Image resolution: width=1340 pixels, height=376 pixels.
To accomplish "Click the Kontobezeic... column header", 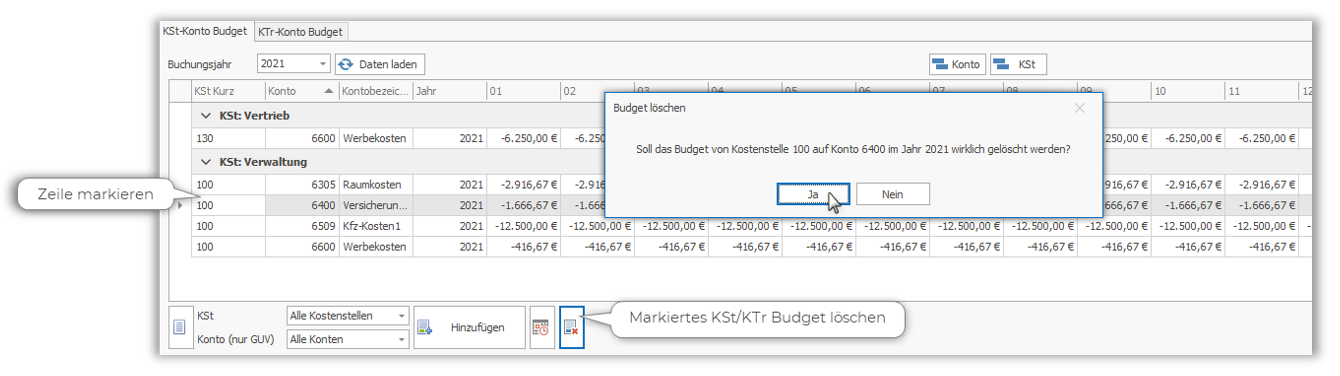I will click(x=375, y=91).
